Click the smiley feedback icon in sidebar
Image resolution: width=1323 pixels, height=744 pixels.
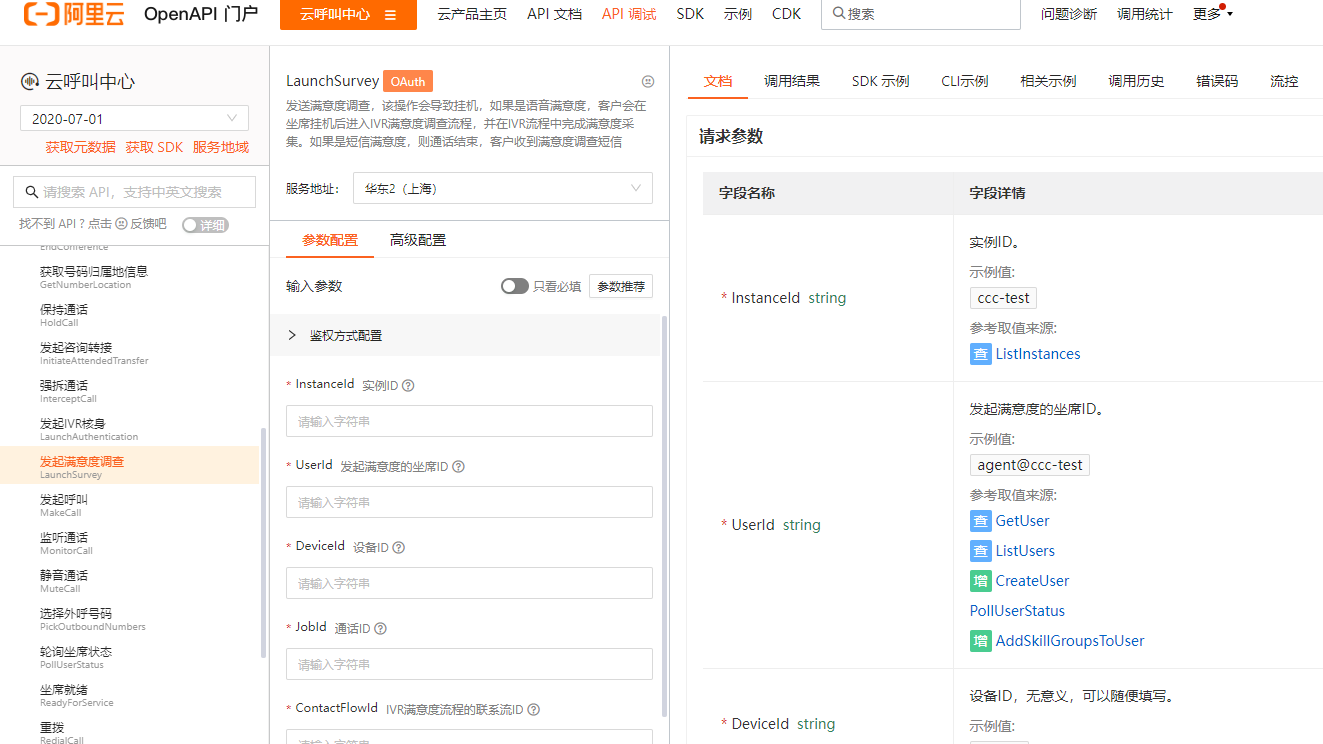click(122, 224)
